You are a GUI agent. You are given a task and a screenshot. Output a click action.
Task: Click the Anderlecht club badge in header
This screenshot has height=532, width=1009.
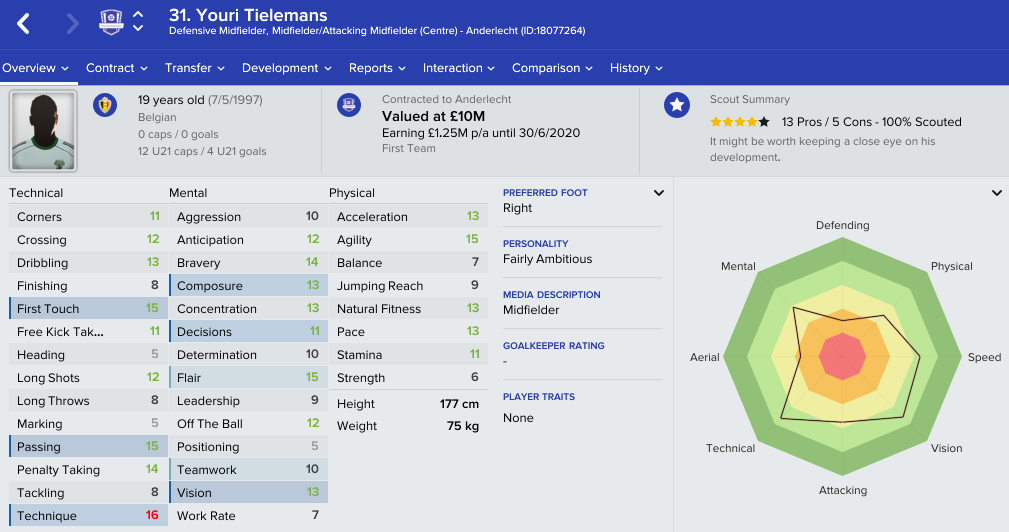[x=111, y=22]
